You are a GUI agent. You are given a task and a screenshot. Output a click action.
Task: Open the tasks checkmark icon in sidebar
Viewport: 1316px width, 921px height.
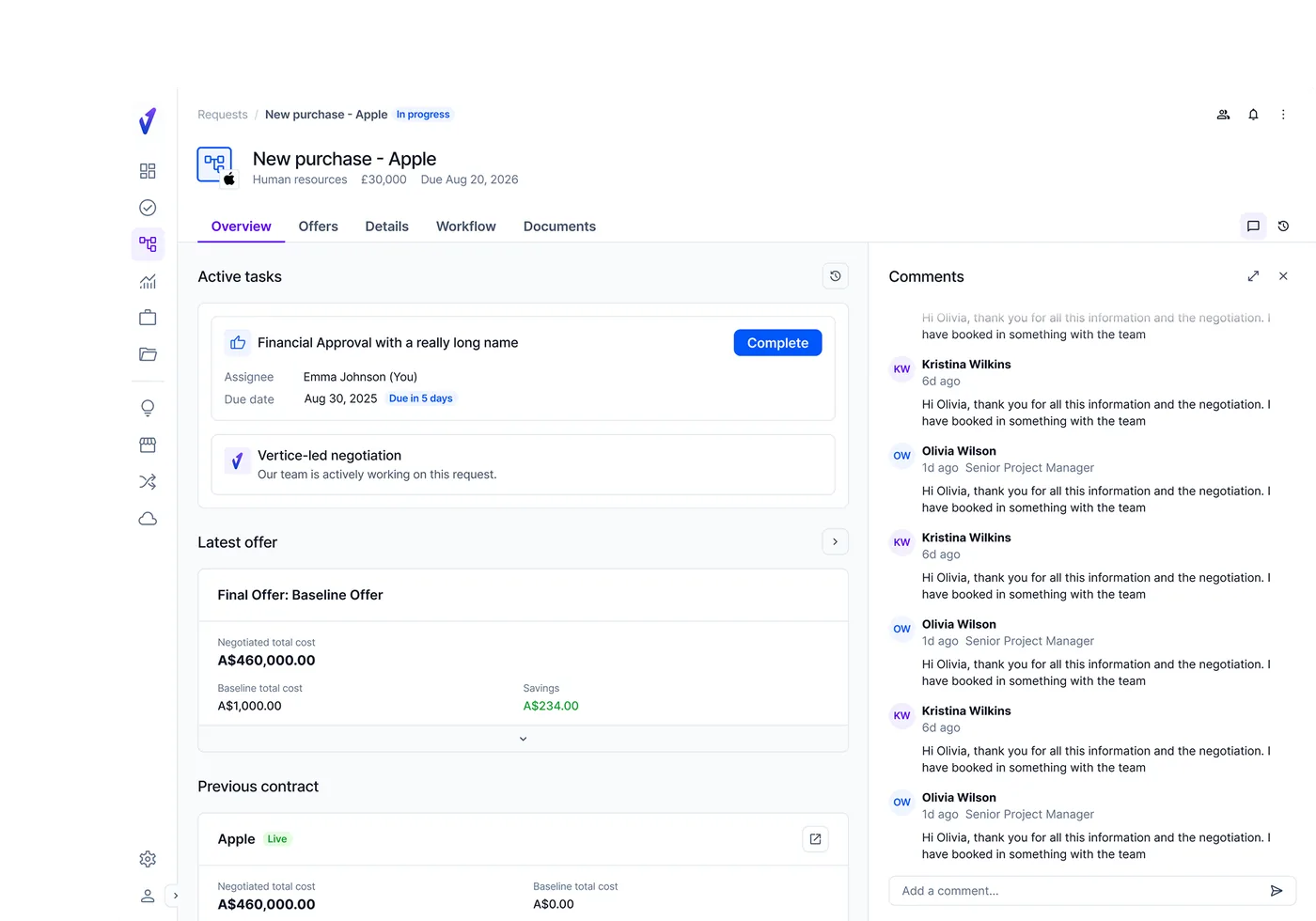[x=148, y=208]
